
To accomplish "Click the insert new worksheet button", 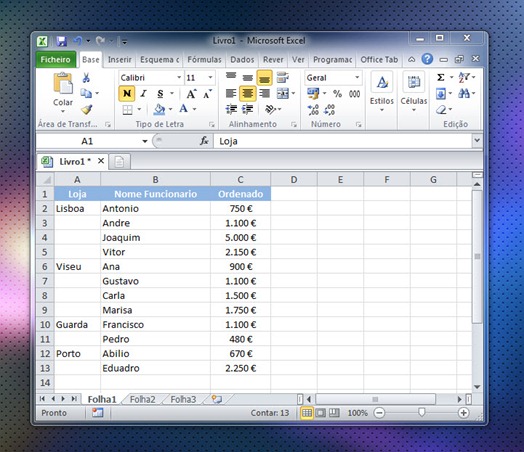I will click(x=217, y=399).
